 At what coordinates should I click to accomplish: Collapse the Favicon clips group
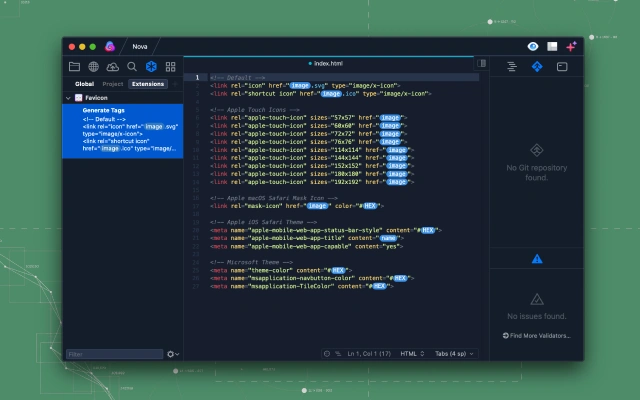pyautogui.click(x=68, y=98)
